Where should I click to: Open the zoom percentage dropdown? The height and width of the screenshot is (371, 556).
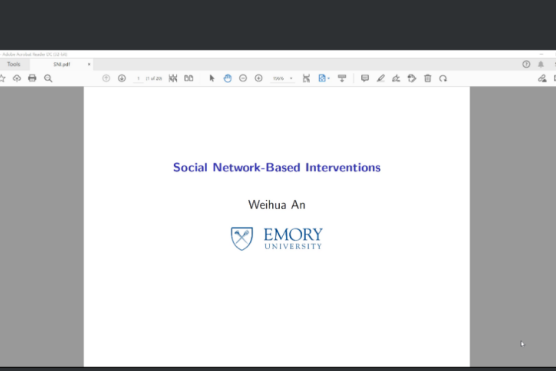pos(283,78)
